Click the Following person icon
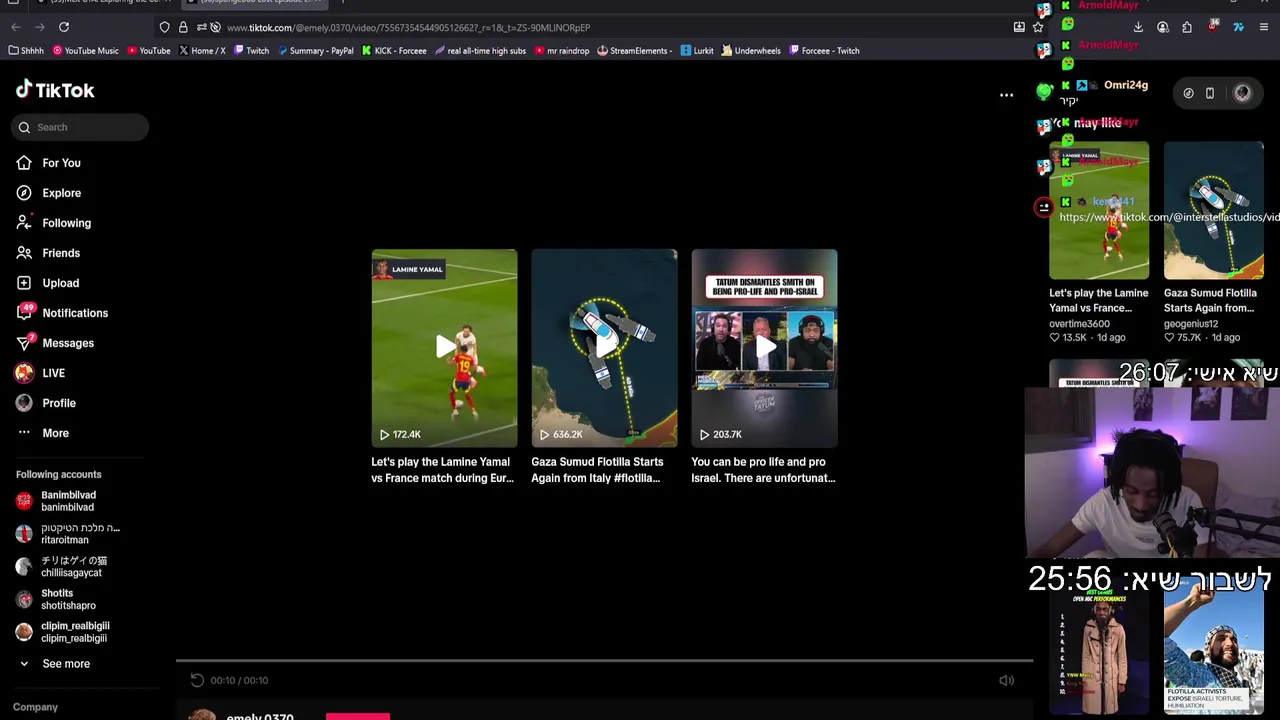Image resolution: width=1280 pixels, height=720 pixels. coord(24,223)
